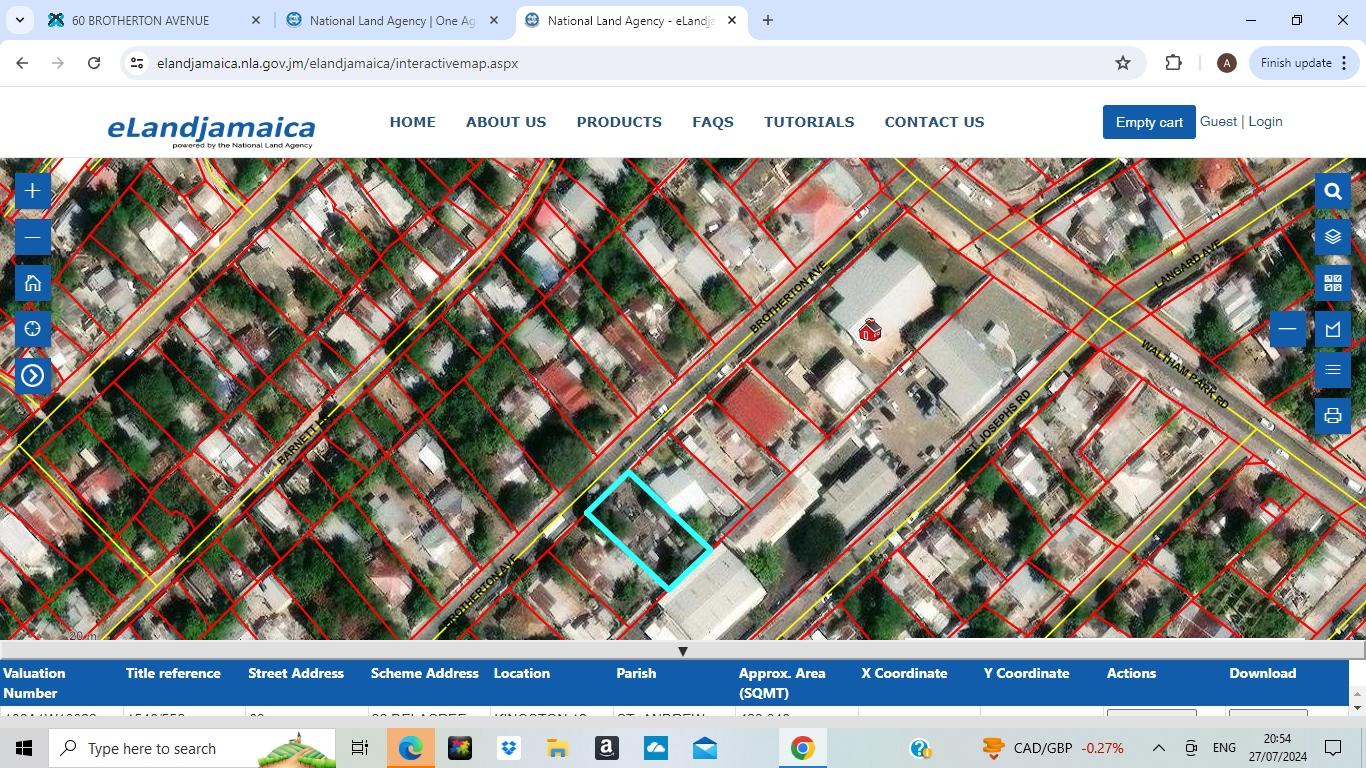
Task: Go back in browser history
Action: pos(22,63)
